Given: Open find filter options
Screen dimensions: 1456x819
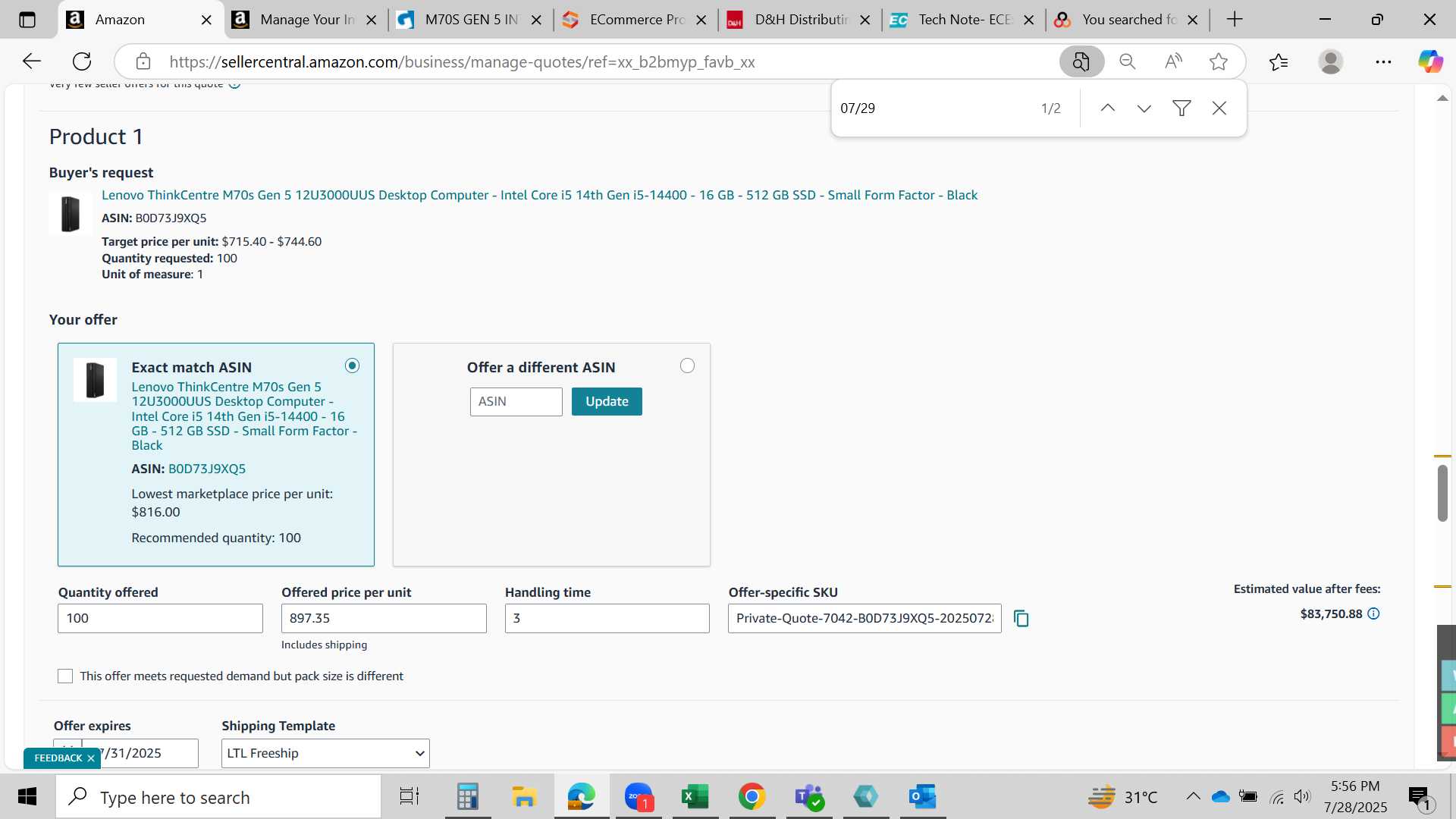Looking at the screenshot, I should pyautogui.click(x=1181, y=108).
